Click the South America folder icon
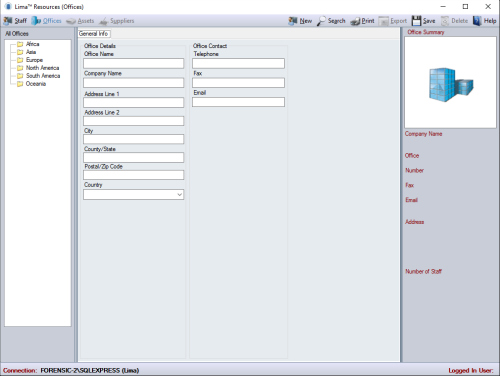 [20, 76]
